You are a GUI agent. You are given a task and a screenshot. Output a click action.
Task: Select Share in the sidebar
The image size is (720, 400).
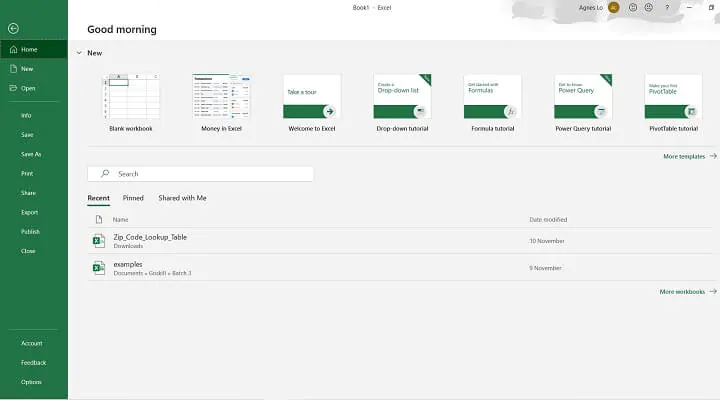(28, 193)
